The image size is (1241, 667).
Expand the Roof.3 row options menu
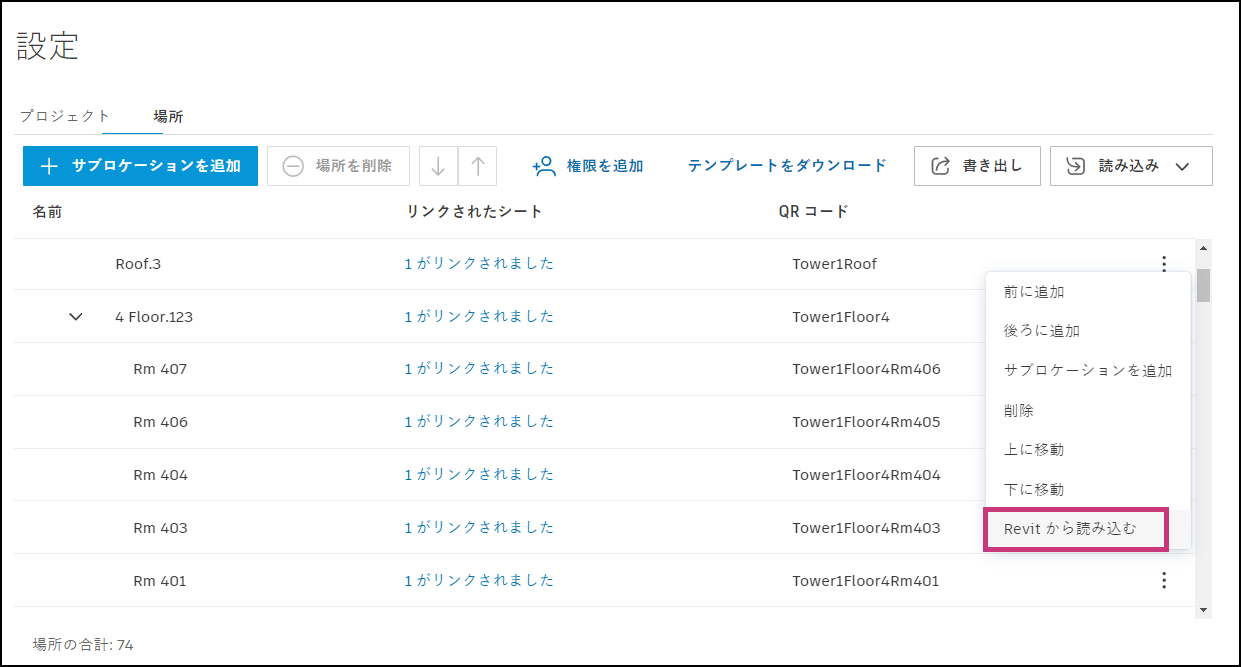[1163, 263]
